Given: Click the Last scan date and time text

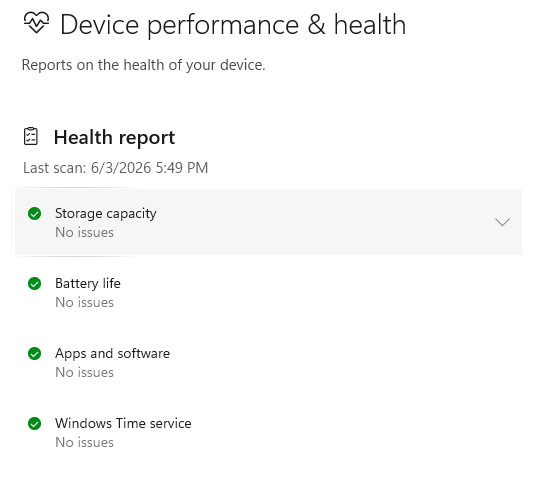Looking at the screenshot, I should pos(115,168).
